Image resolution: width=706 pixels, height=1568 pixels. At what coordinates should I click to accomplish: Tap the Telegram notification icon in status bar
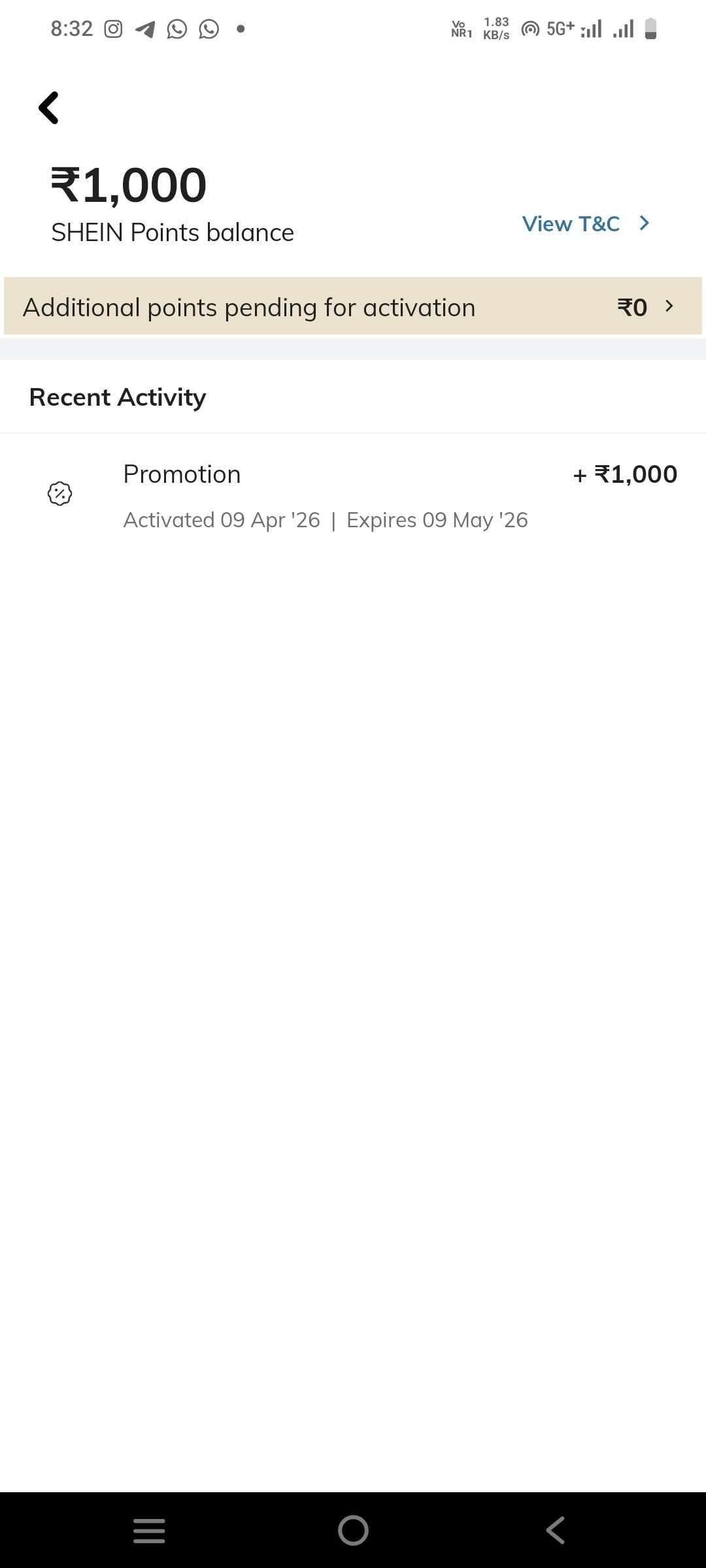pos(145,29)
